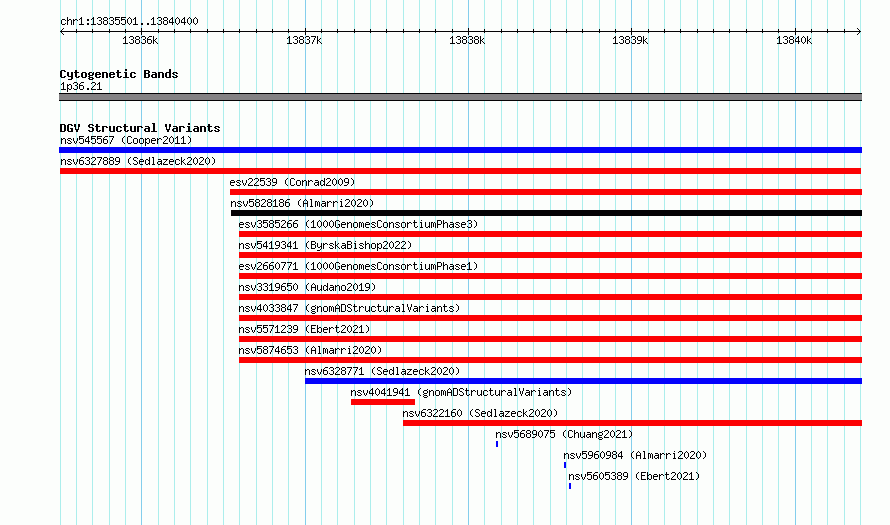Screen dimensions: 890x525
Task: Open nsv6322160 (Sedlazeck2020) label
Action: pyautogui.click(x=480, y=413)
